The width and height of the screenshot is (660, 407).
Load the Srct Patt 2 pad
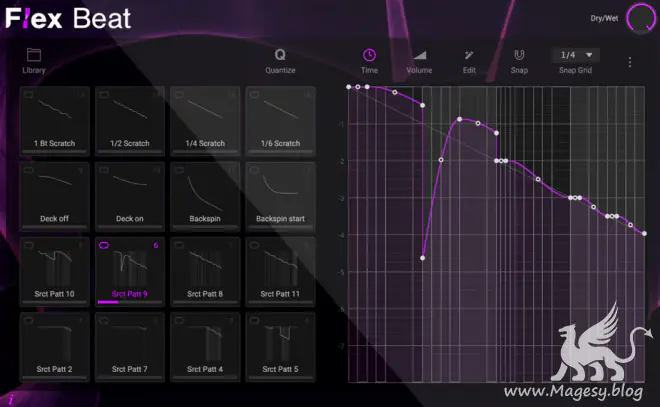pyautogui.click(x=55, y=347)
